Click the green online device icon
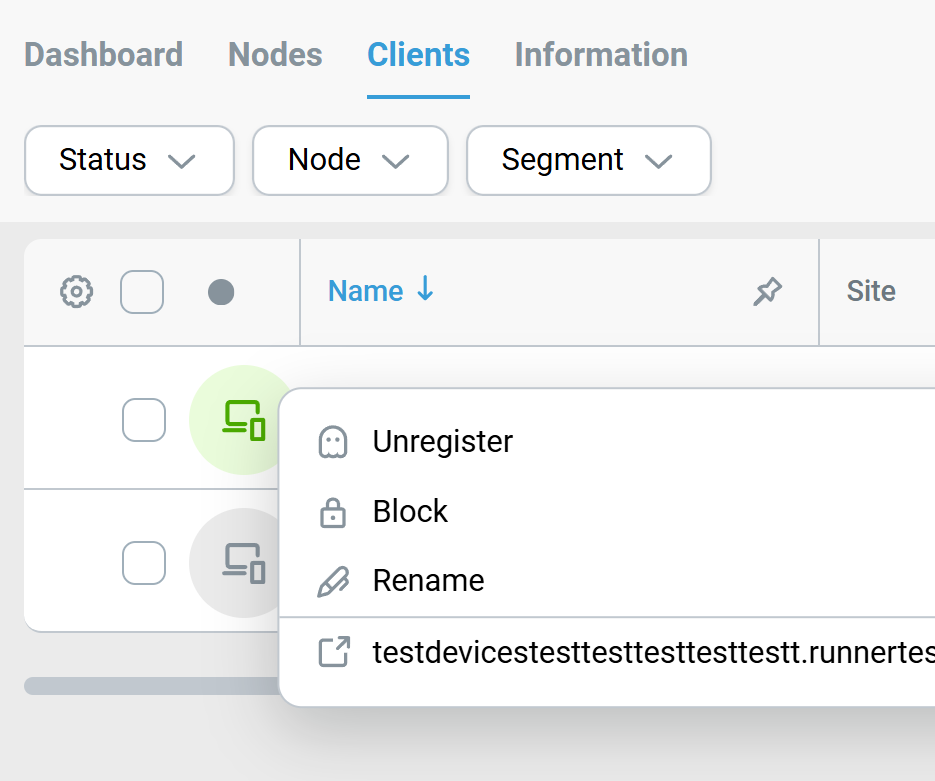The image size is (935, 781). (241, 420)
